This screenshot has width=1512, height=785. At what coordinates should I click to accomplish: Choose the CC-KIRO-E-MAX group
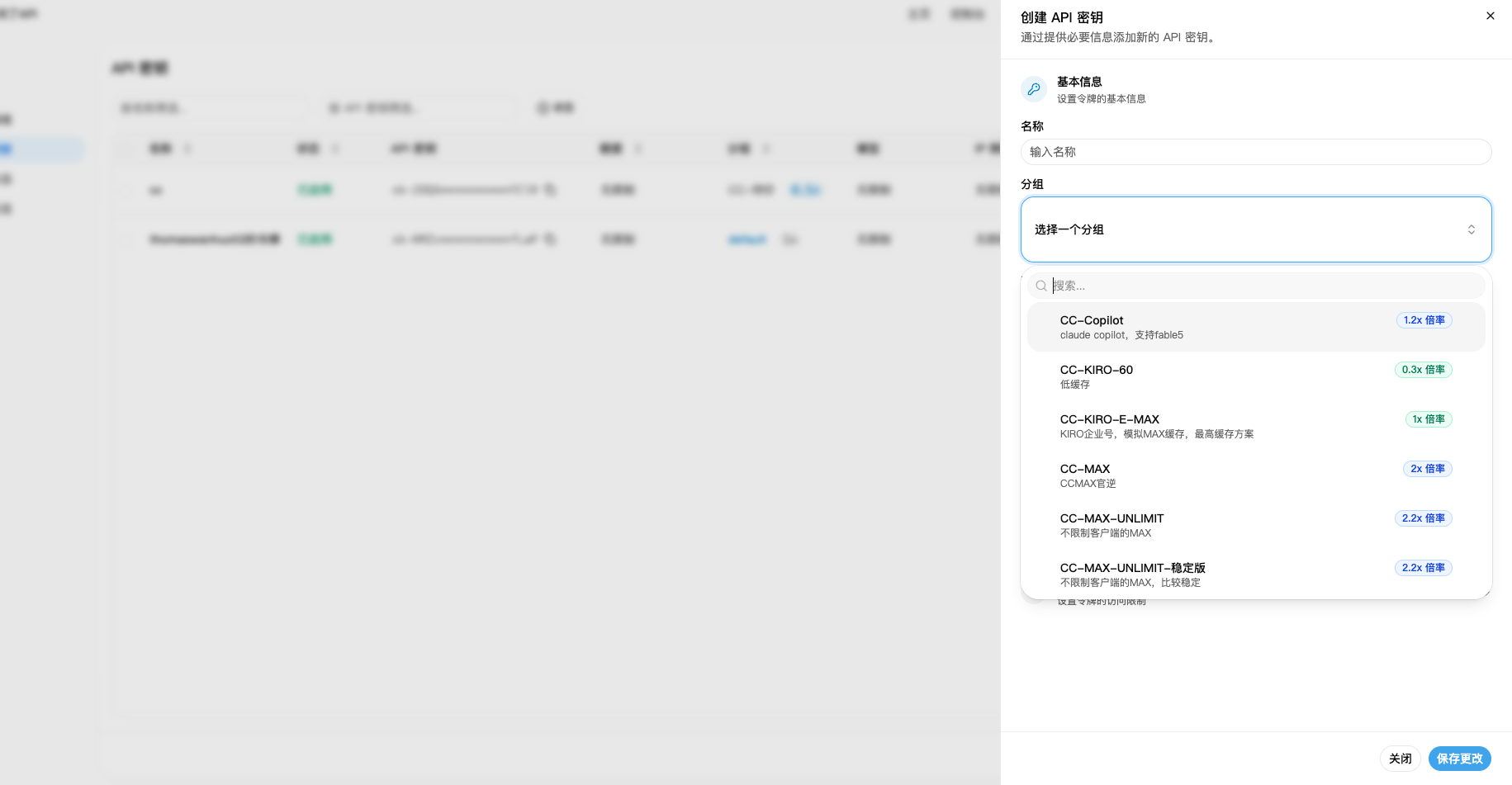(x=1256, y=426)
